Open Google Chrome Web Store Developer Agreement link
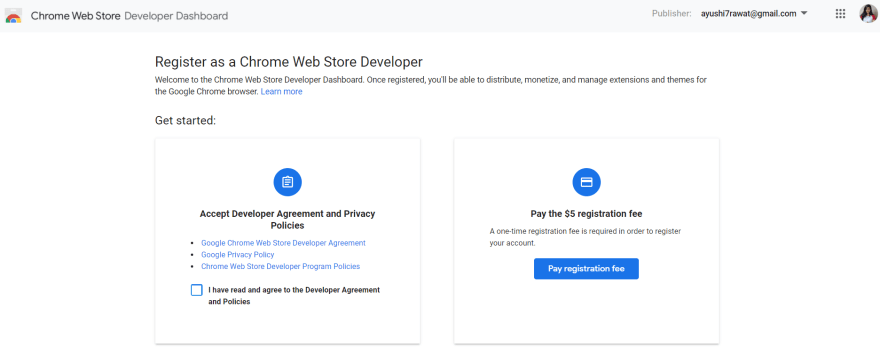The height and width of the screenshot is (362, 880). (283, 243)
